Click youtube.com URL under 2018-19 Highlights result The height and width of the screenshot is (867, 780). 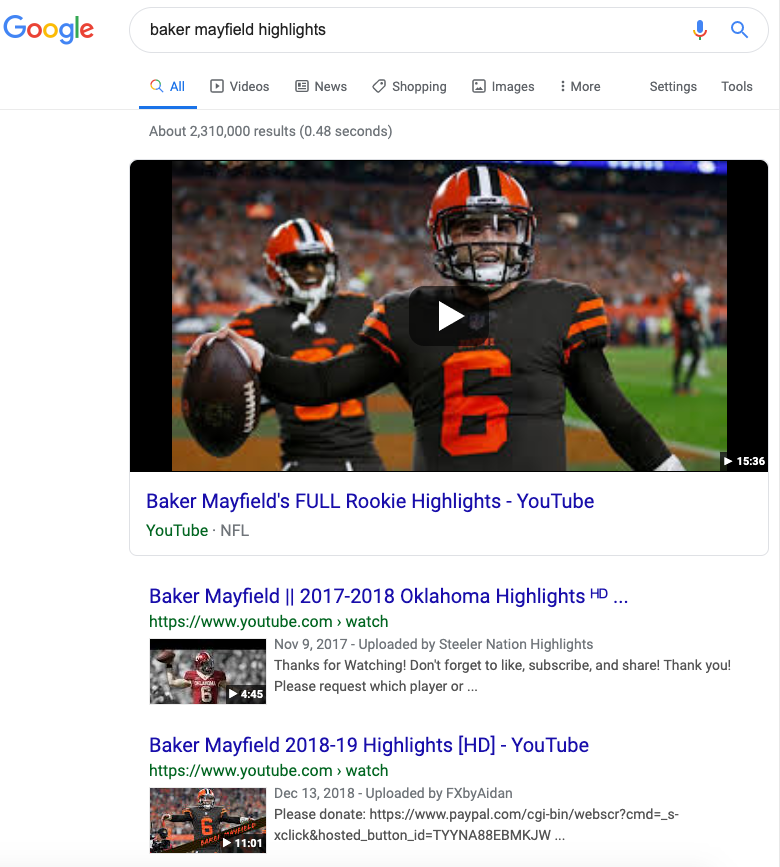(x=269, y=770)
